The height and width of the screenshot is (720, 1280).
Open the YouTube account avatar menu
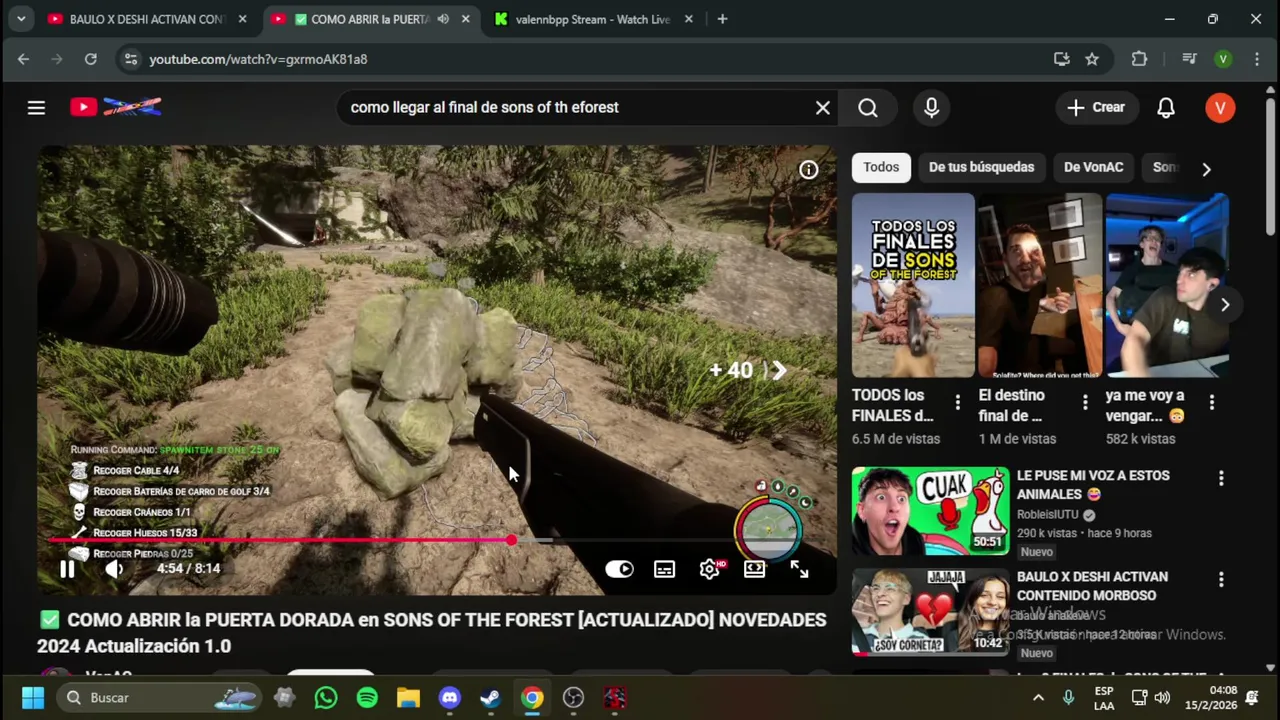(x=1220, y=107)
